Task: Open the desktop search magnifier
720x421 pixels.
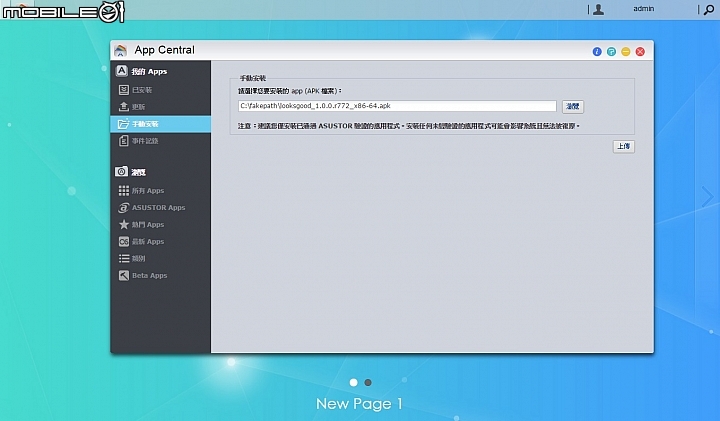Action: pyautogui.click(x=709, y=9)
